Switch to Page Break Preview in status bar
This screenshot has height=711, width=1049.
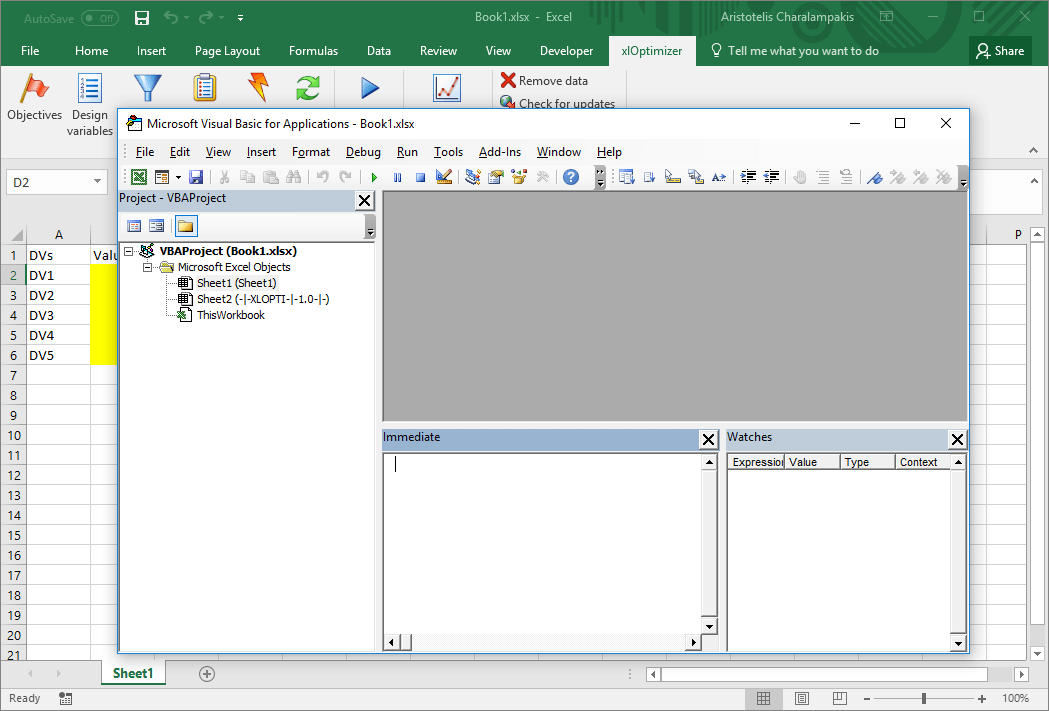(838, 698)
